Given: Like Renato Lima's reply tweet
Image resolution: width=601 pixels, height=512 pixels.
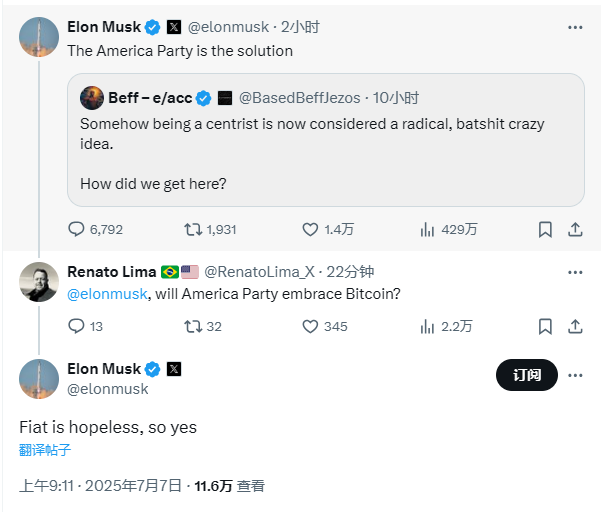Looking at the screenshot, I should pyautogui.click(x=310, y=326).
